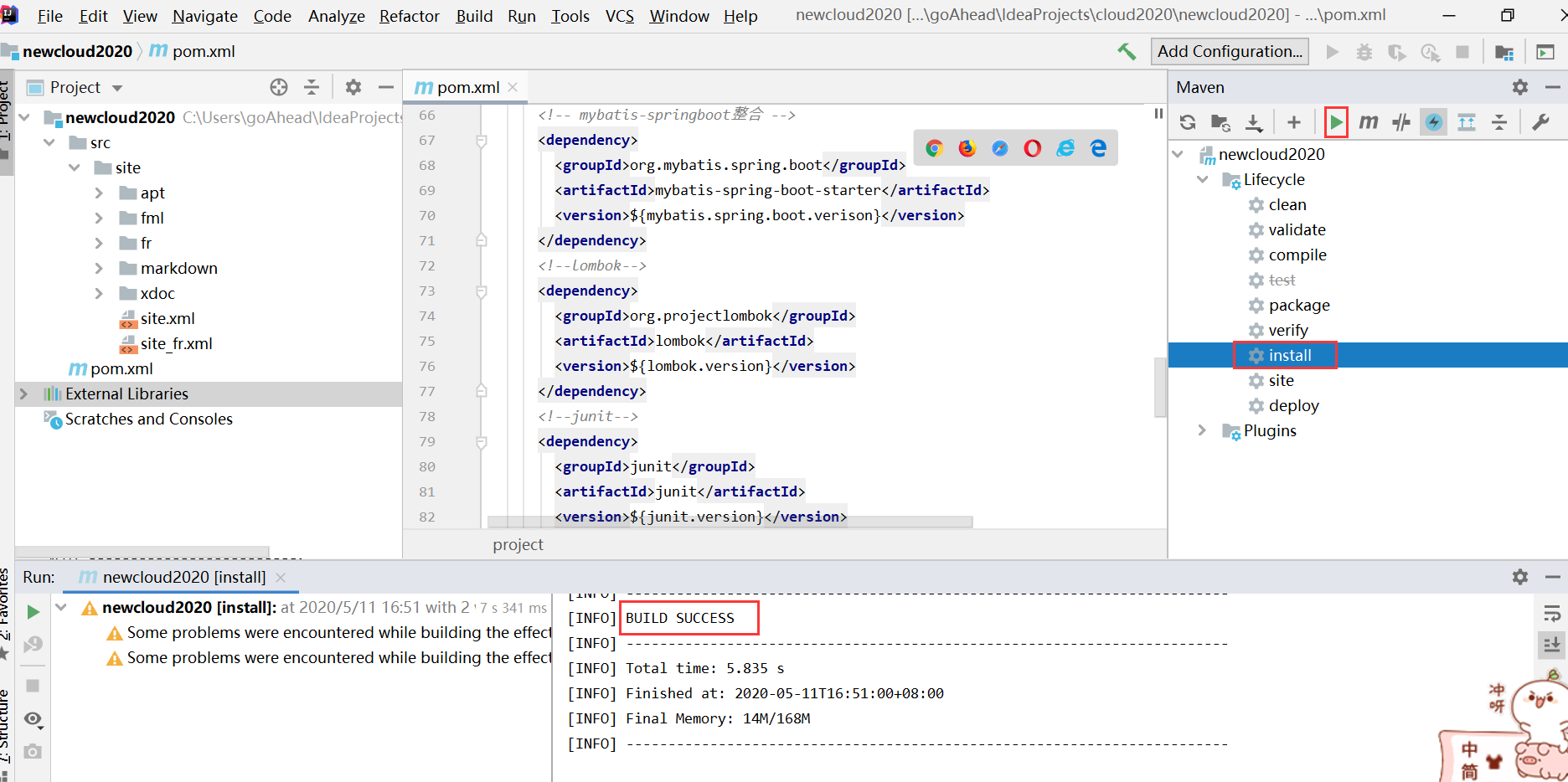Viewport: 1568px width, 782px height.
Task: Hide the Maven tool window
Action: tap(1552, 87)
